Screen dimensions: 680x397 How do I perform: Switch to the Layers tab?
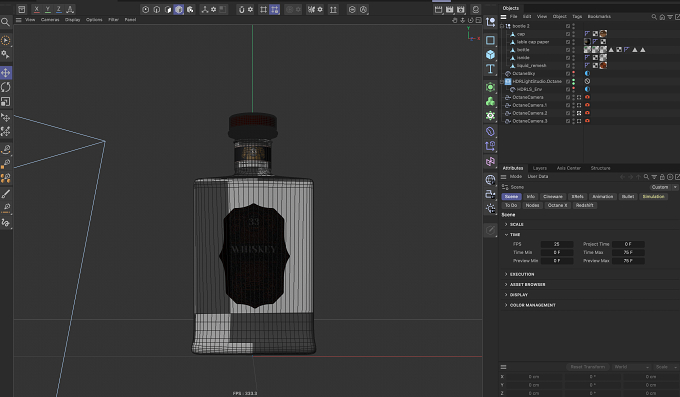[x=539, y=168]
